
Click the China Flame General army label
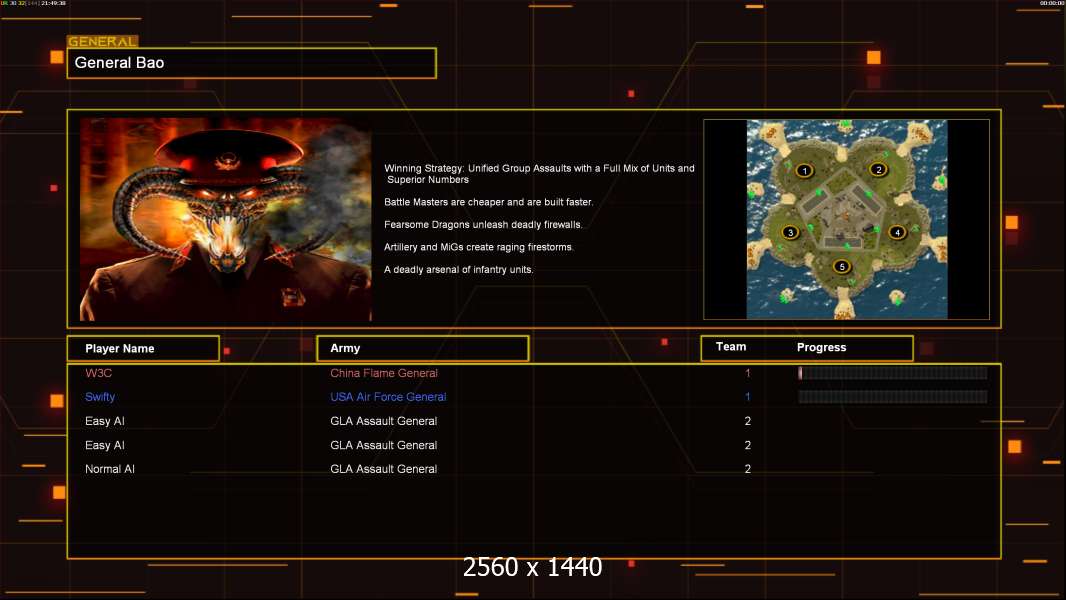click(x=384, y=373)
